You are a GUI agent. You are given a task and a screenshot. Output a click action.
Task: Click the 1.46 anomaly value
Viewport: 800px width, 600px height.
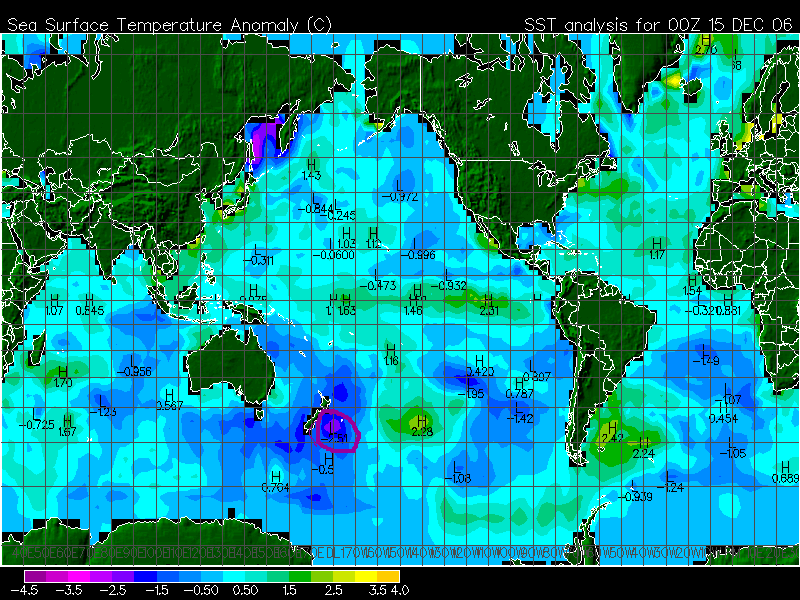tap(413, 310)
